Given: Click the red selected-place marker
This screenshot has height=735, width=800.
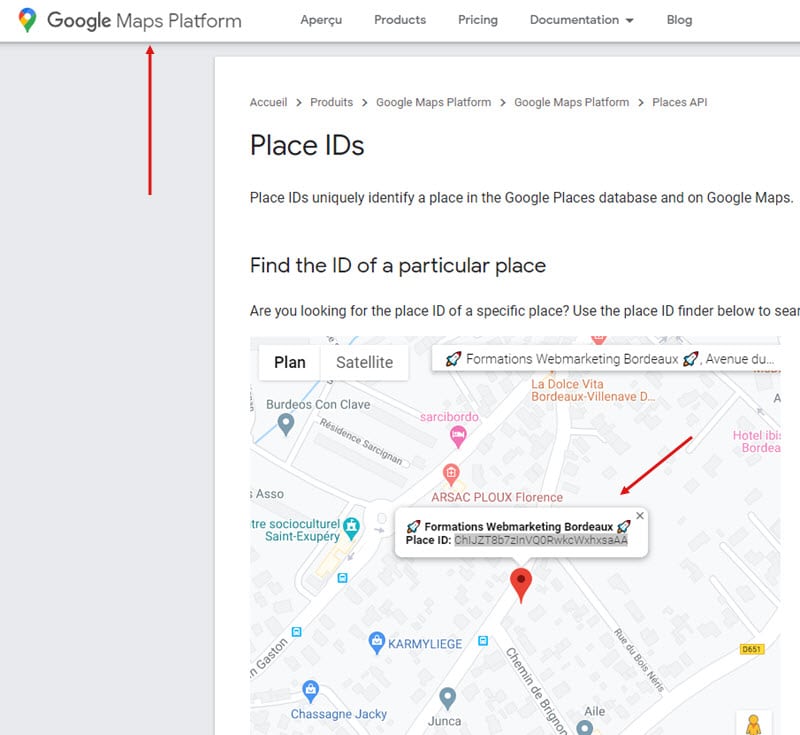Looking at the screenshot, I should pyautogui.click(x=521, y=586).
